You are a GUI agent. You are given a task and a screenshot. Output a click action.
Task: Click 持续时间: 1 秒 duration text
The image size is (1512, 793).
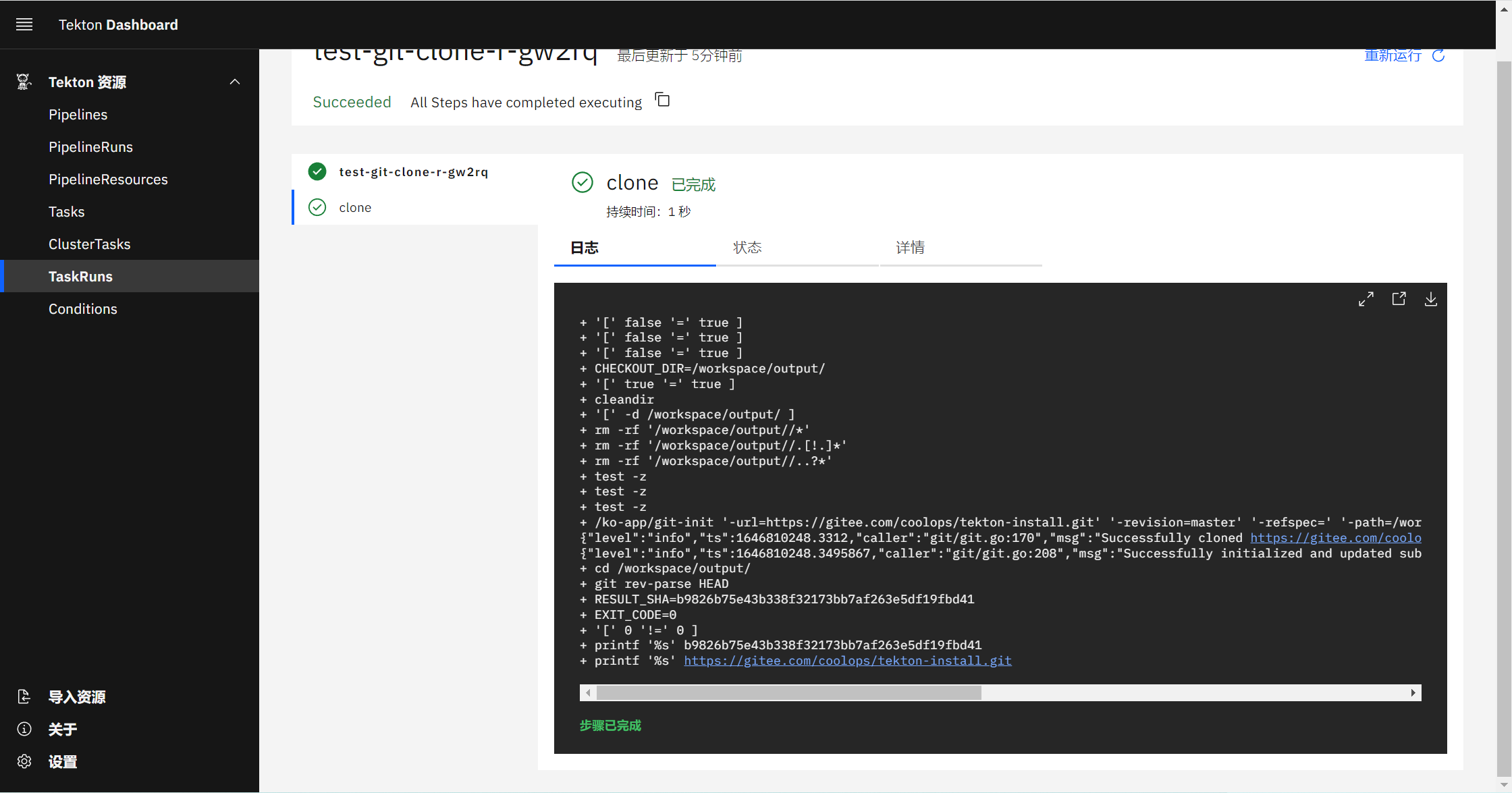pyautogui.click(x=648, y=212)
